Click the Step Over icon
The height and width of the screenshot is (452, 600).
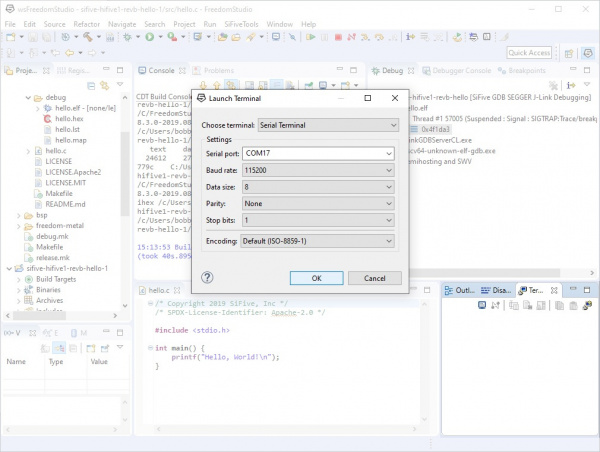click(x=379, y=37)
